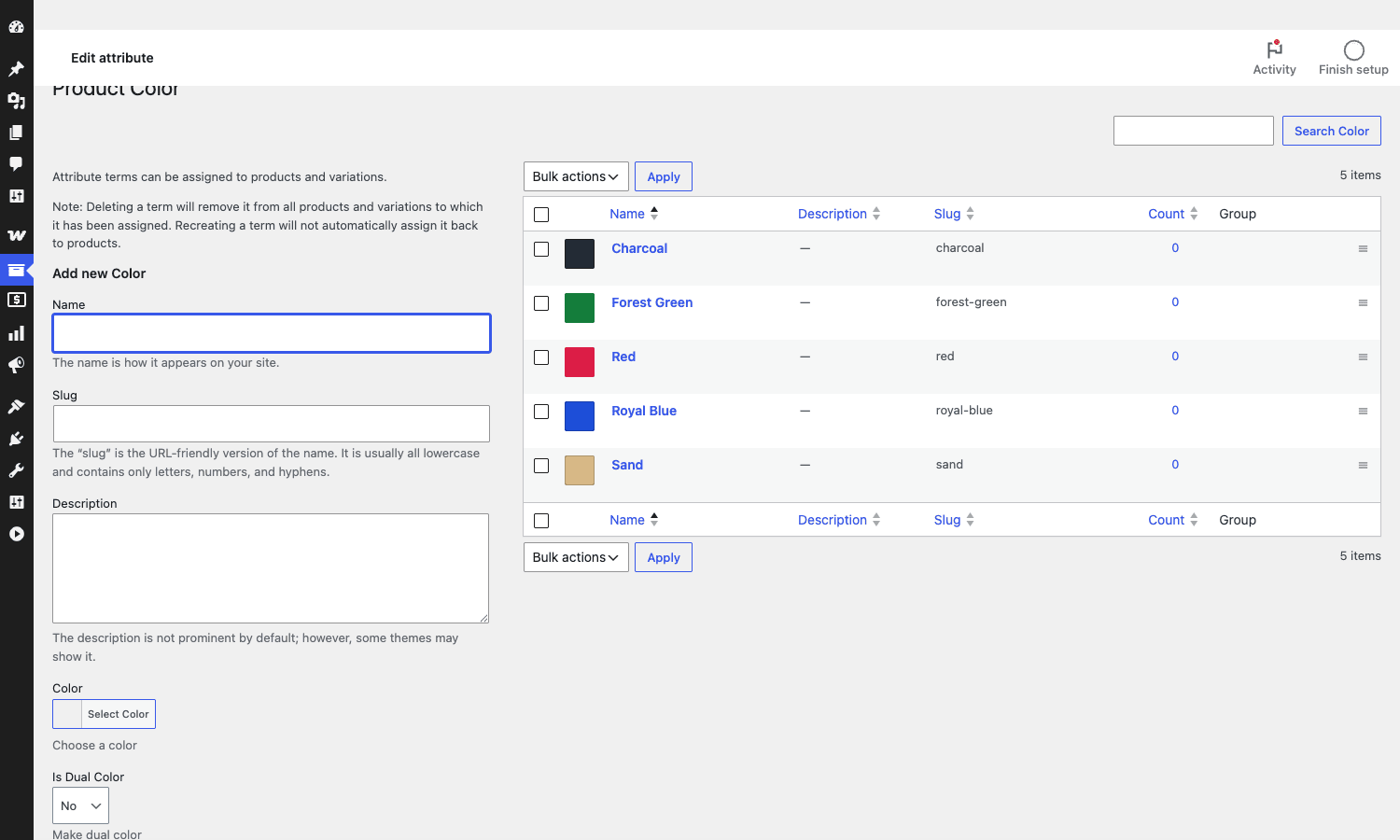This screenshot has width=1400, height=840.
Task: Open the Royal Blue term link
Action: coord(644,411)
